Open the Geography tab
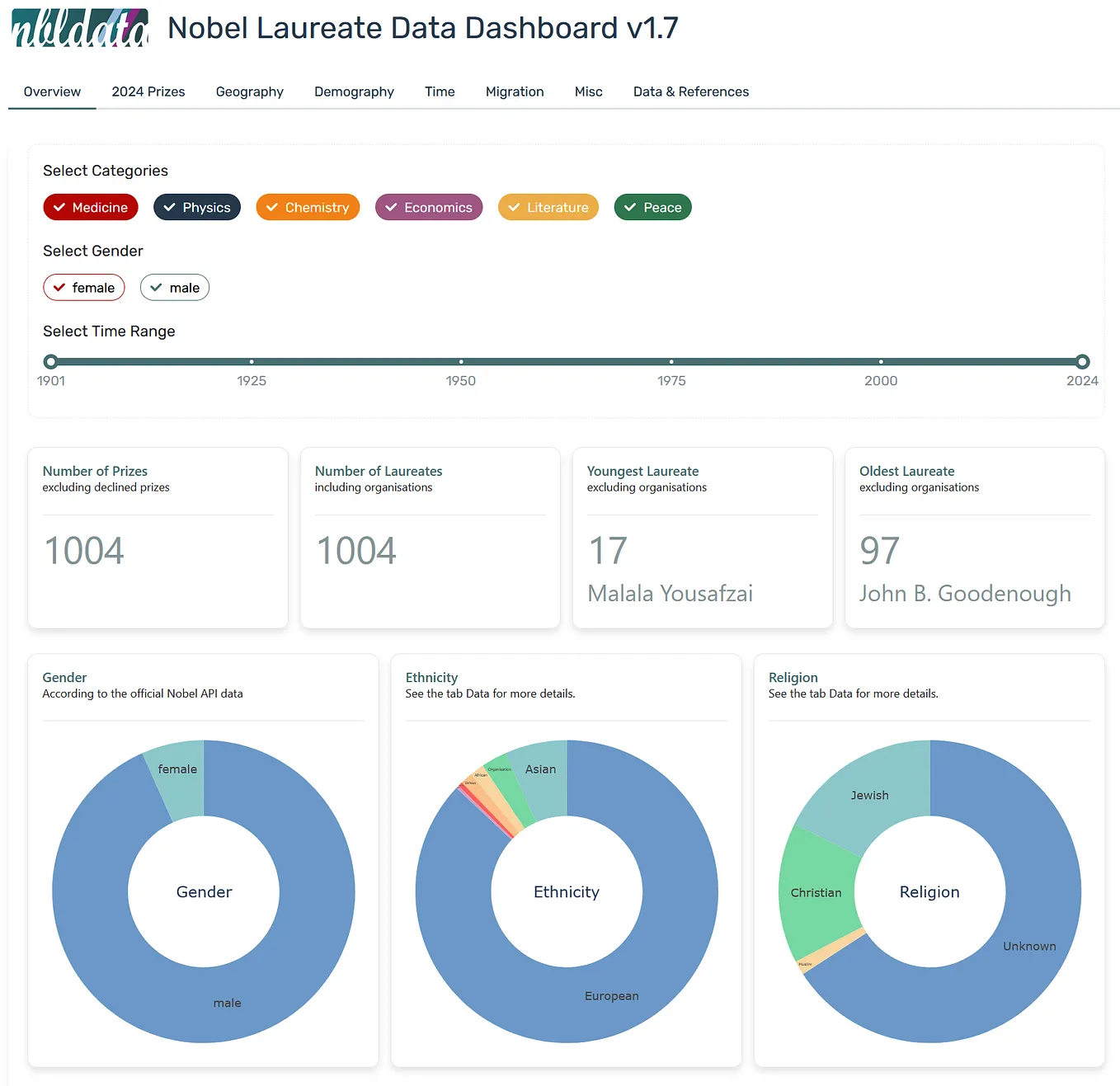The image size is (1120, 1086). 249,92
